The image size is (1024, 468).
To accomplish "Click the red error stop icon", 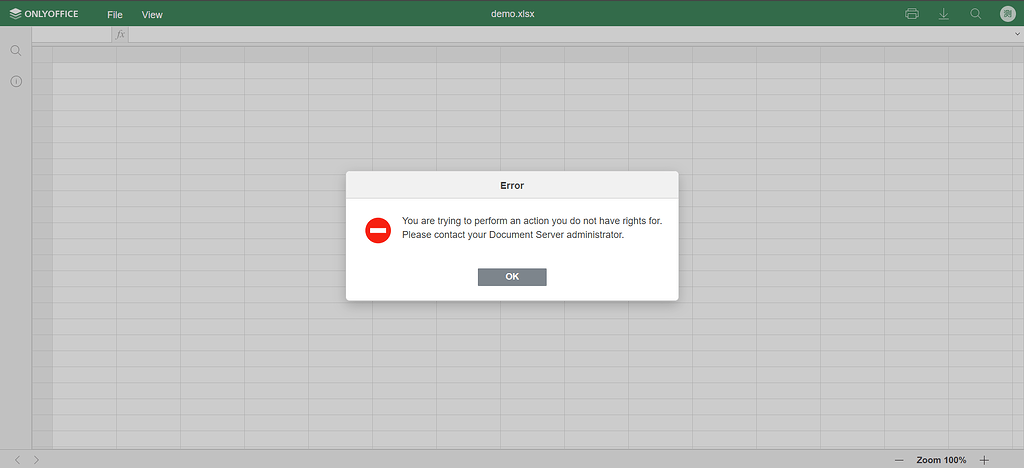I will coord(378,231).
